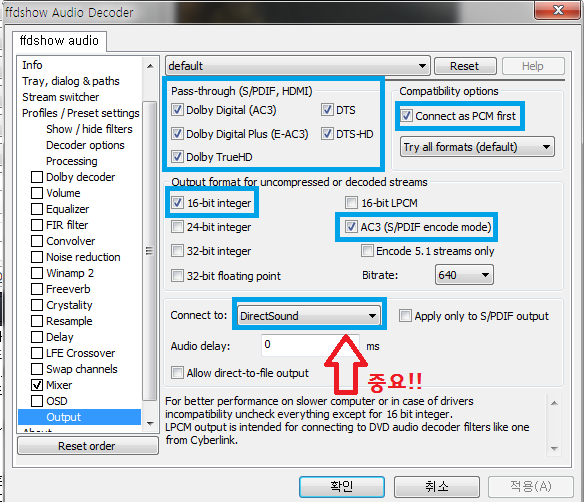Click the help text scroll-up arrow

[554, 403]
